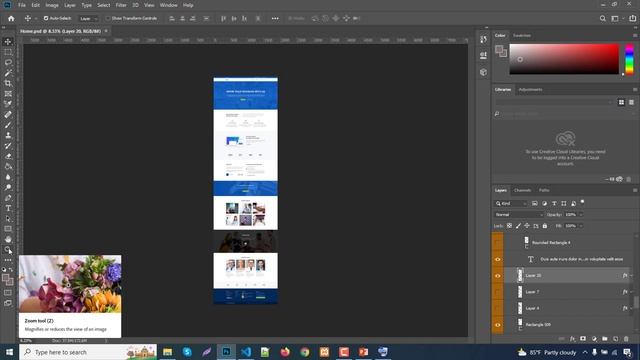Open the History panel icon

click(483, 39)
